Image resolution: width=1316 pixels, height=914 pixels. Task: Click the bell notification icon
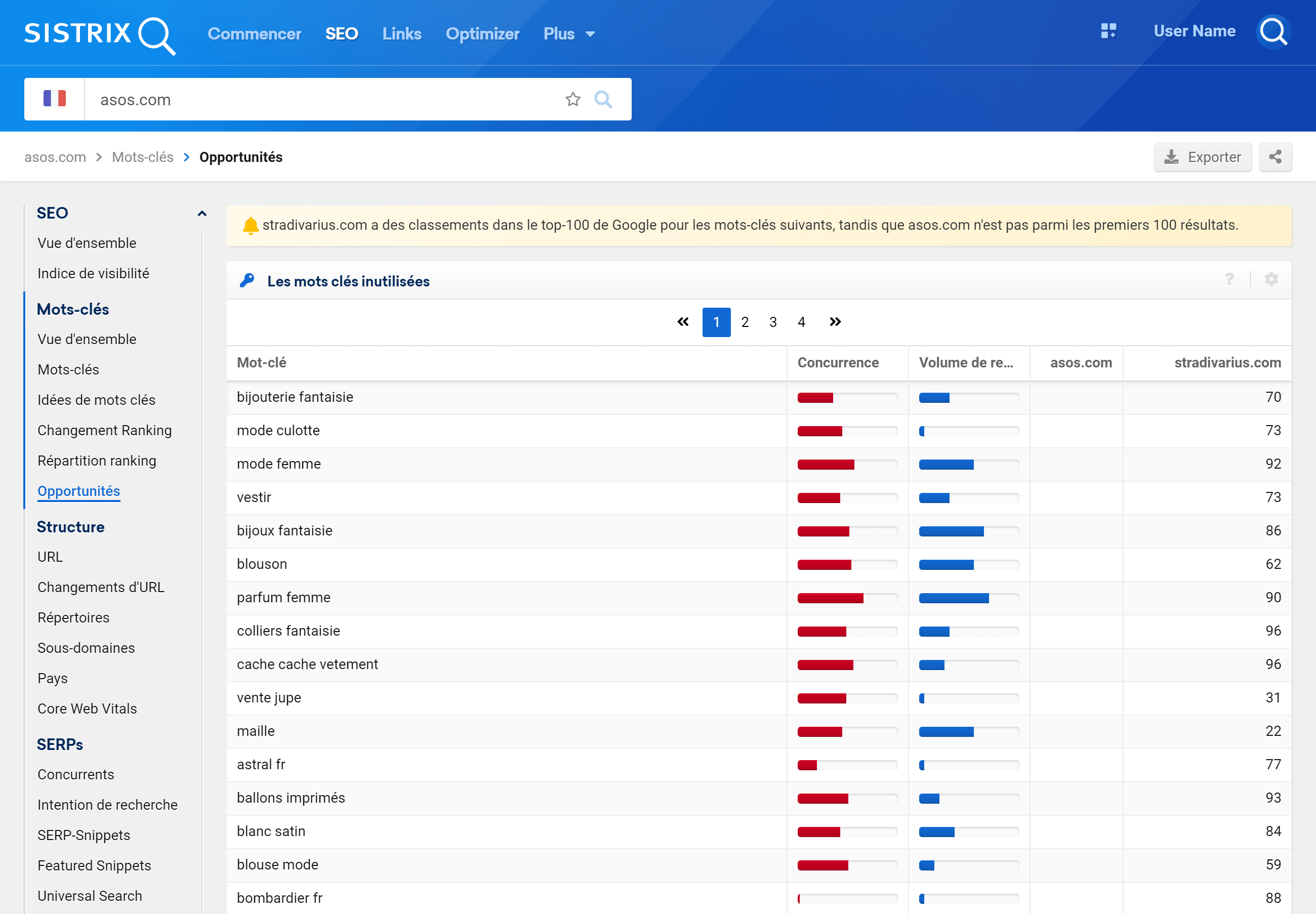pyautogui.click(x=250, y=226)
